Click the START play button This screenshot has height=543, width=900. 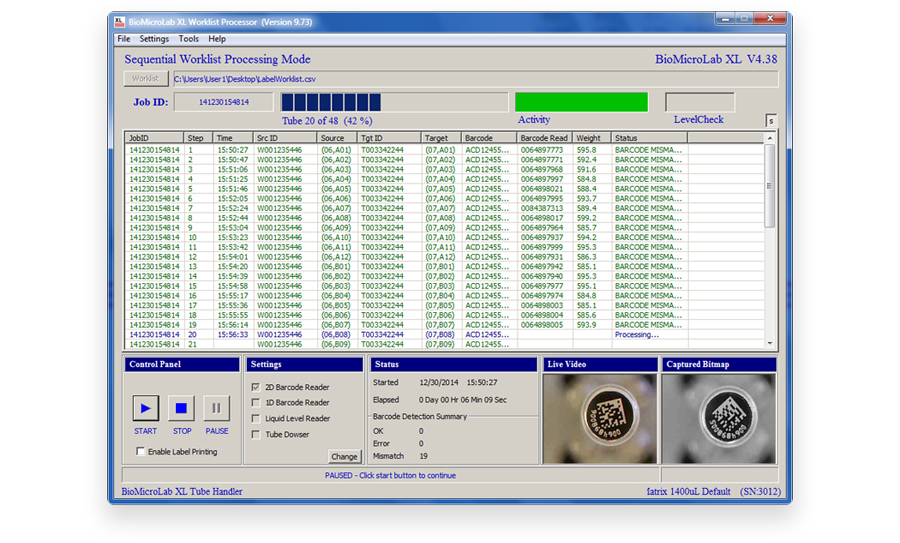click(146, 408)
